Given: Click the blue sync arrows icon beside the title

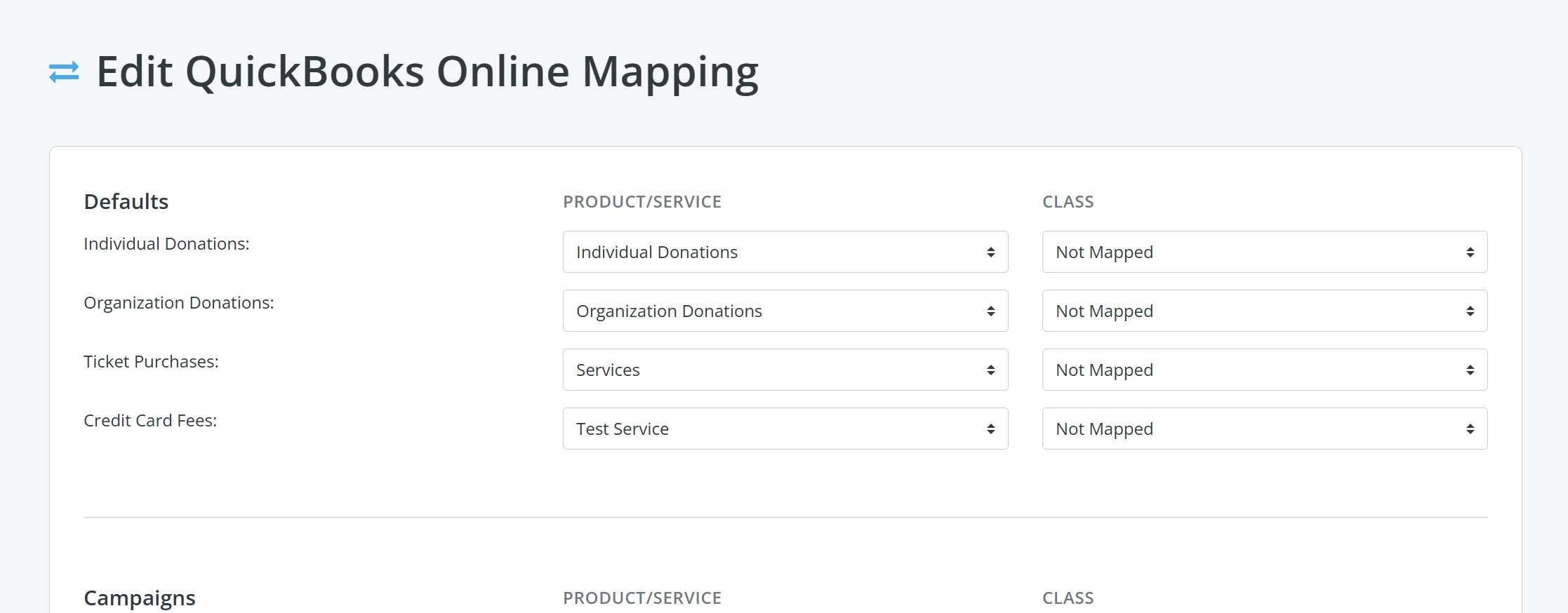Looking at the screenshot, I should tap(64, 72).
